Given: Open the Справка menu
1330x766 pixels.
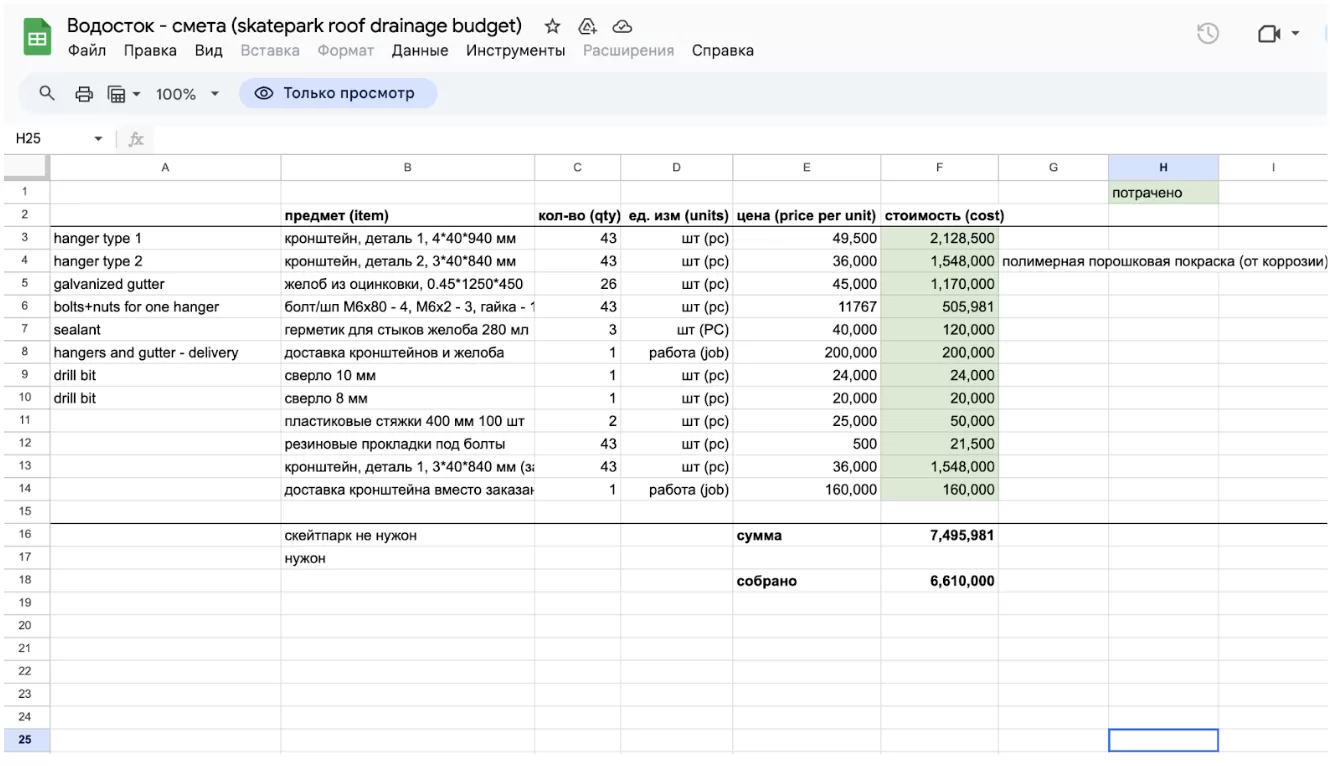Looking at the screenshot, I should point(722,51).
